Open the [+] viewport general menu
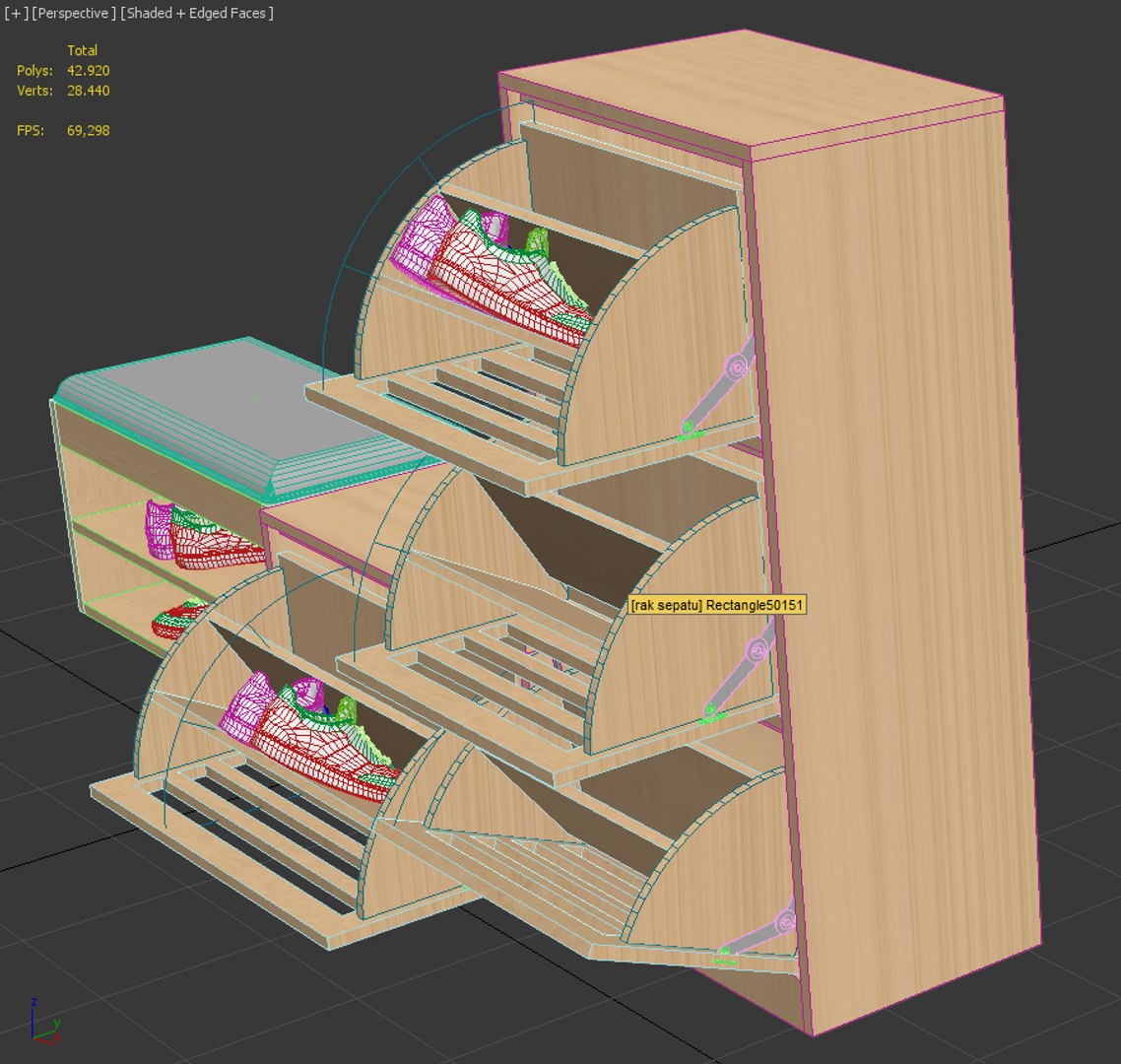 (x=17, y=13)
